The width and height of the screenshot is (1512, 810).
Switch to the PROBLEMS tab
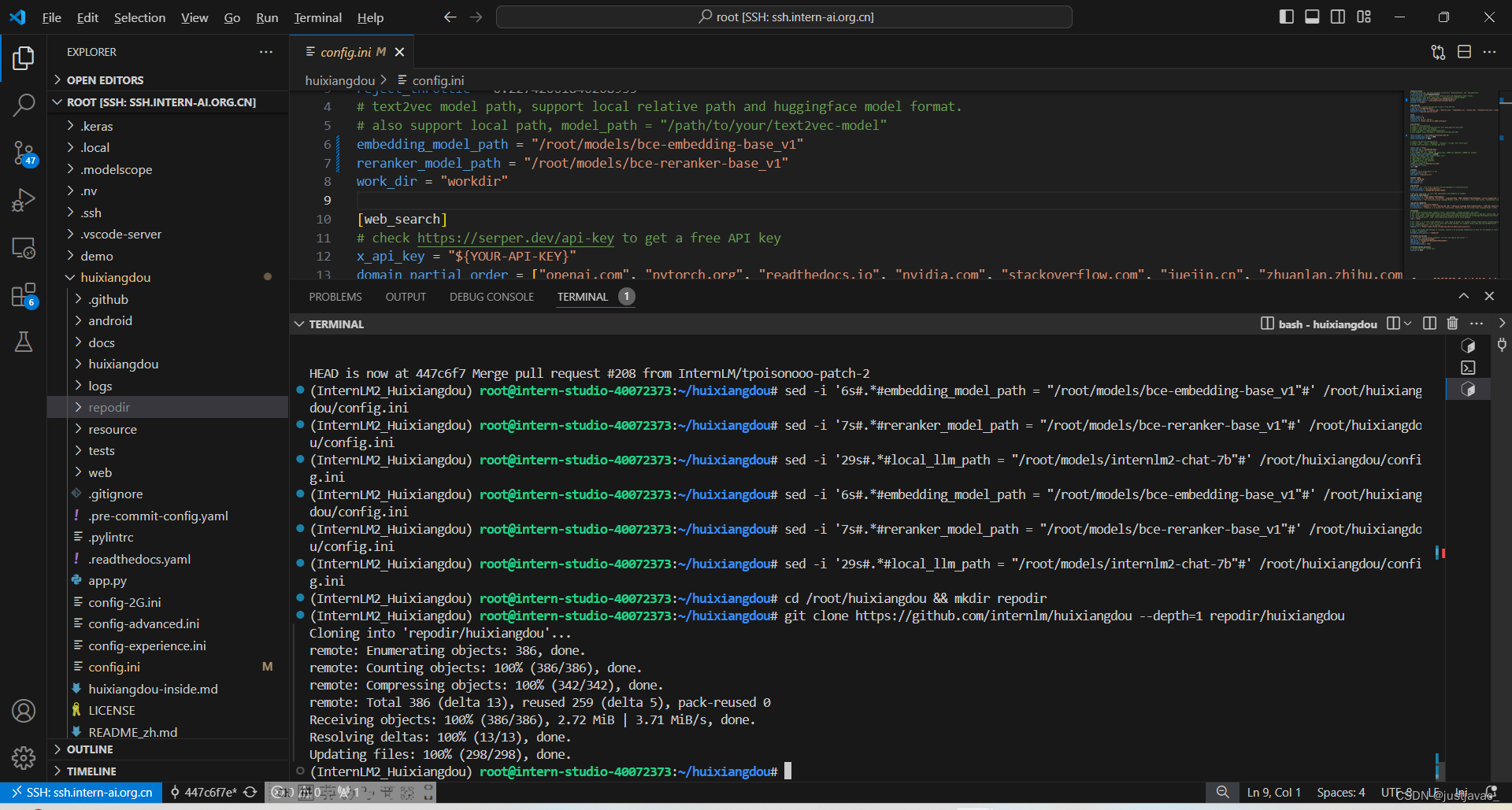click(335, 297)
